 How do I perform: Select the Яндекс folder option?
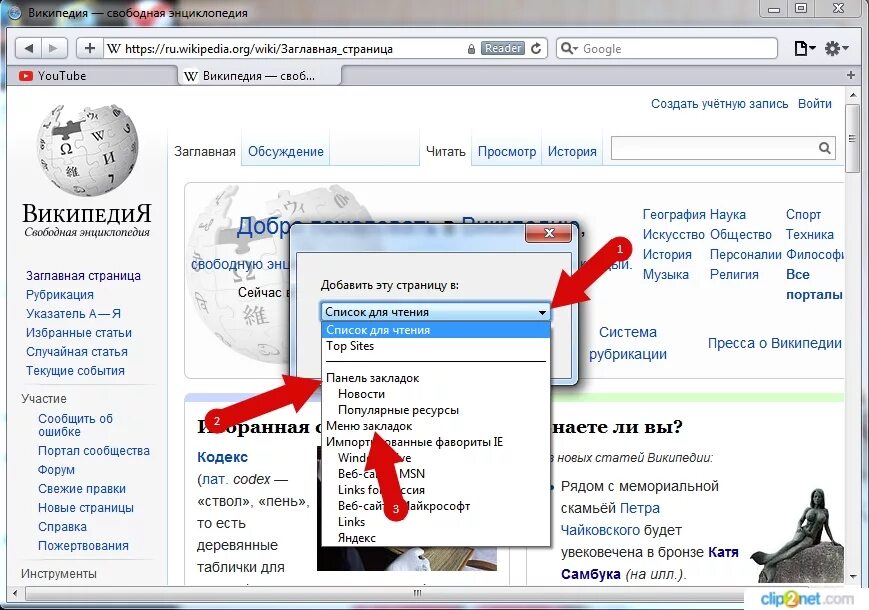click(436, 538)
